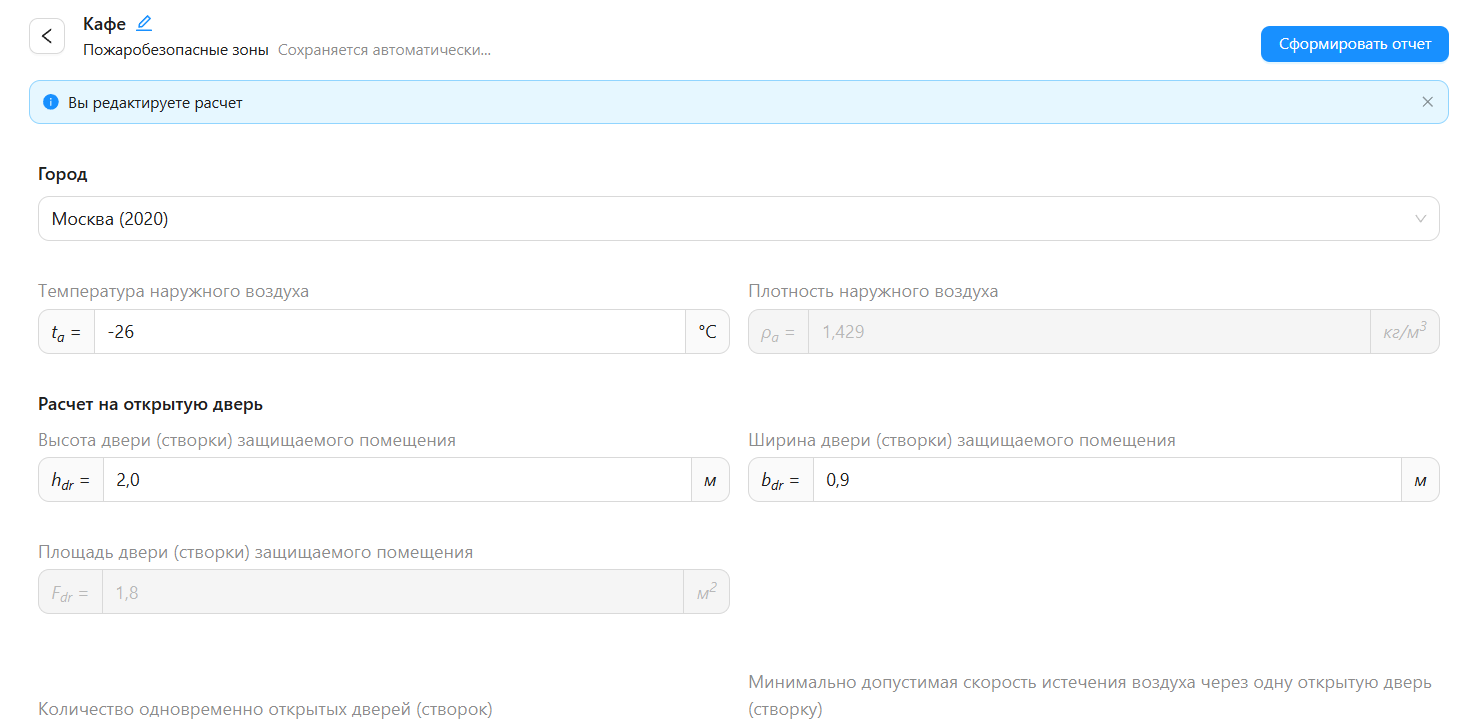
Task: Click the 'Кафе' project title
Action: 104,24
